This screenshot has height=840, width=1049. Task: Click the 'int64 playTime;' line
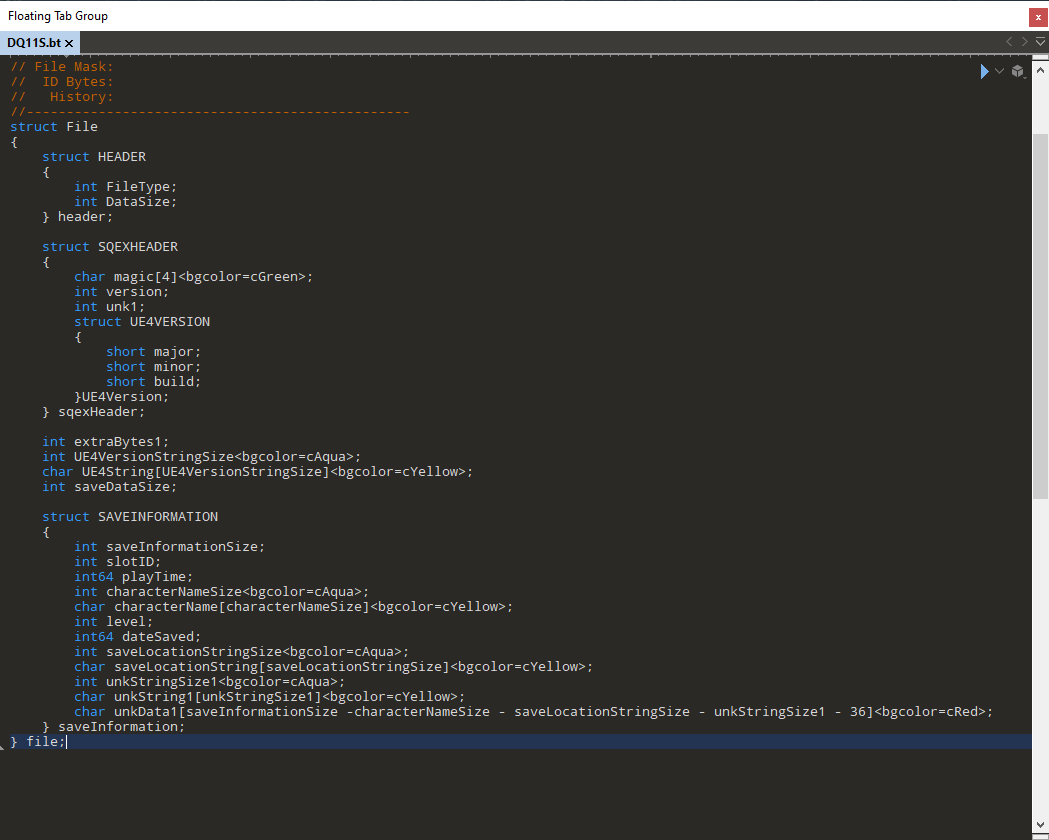(133, 576)
